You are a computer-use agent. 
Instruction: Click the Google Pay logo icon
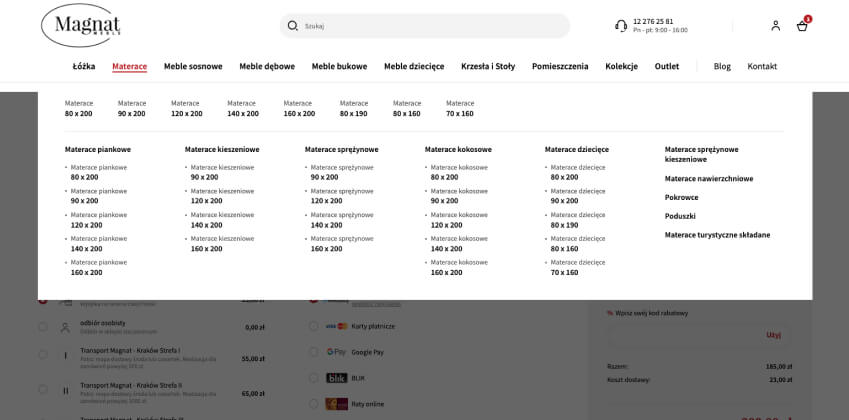335,353
